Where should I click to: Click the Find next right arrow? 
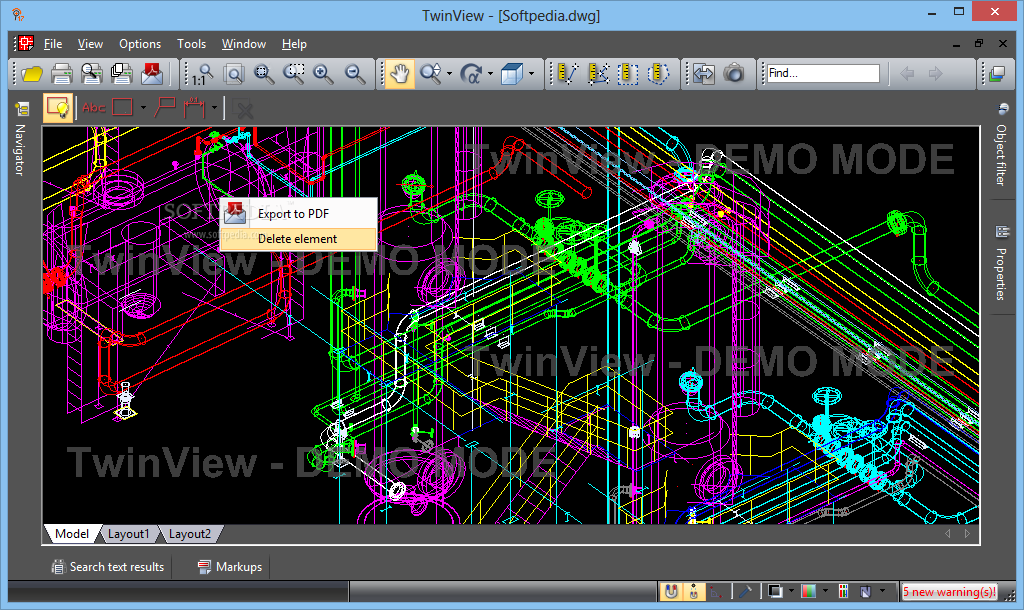click(936, 74)
